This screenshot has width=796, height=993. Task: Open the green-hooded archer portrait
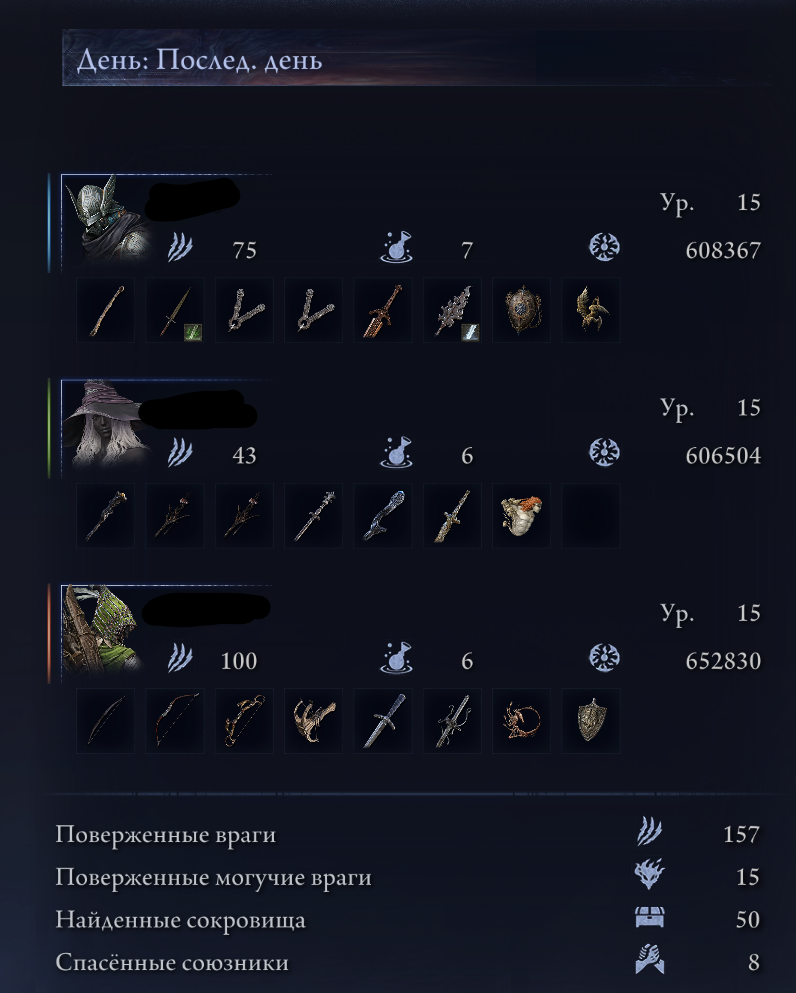[x=103, y=629]
